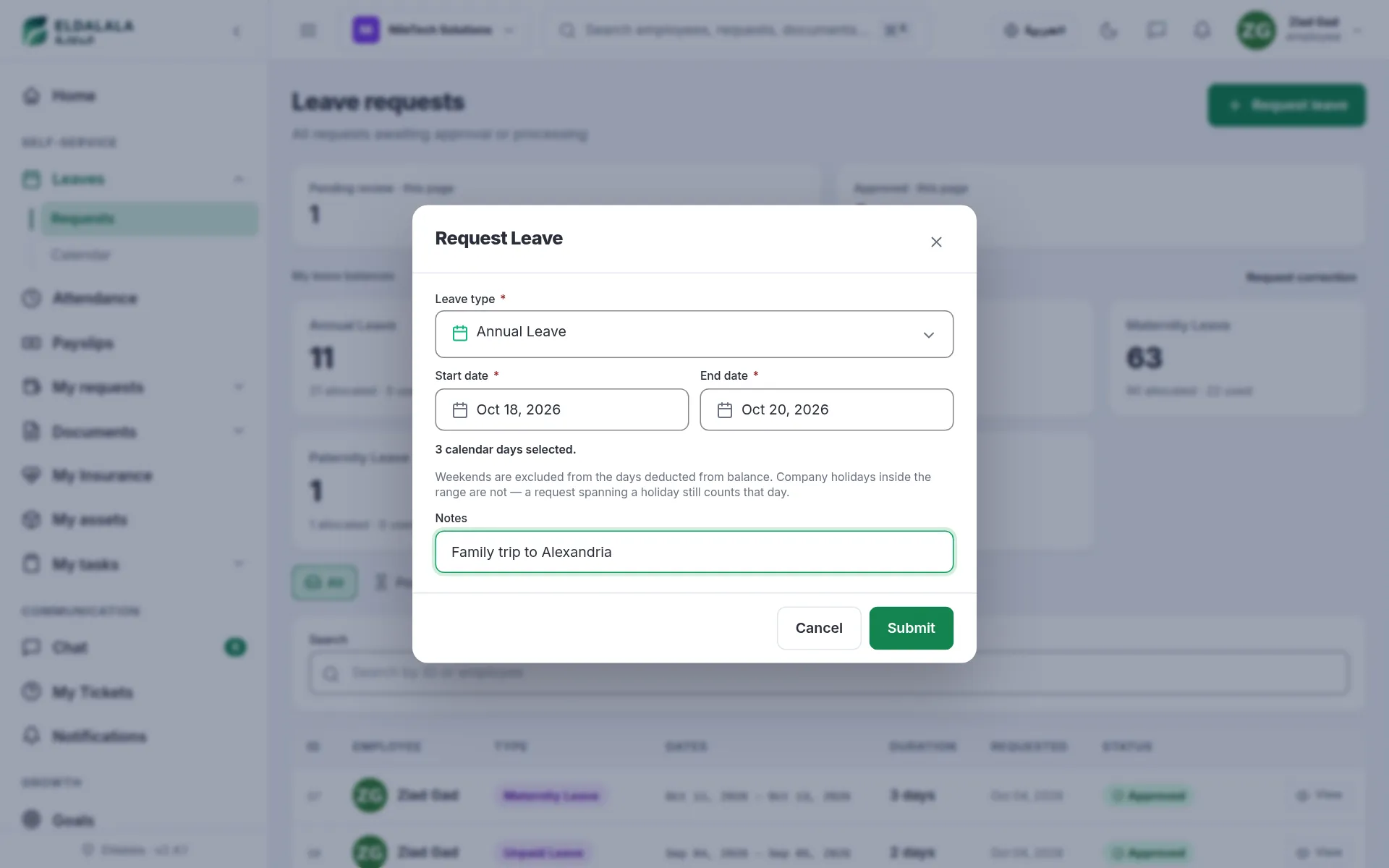Image resolution: width=1389 pixels, height=868 pixels.
Task: Click the green Request leave button behind dialog
Action: click(1286, 106)
